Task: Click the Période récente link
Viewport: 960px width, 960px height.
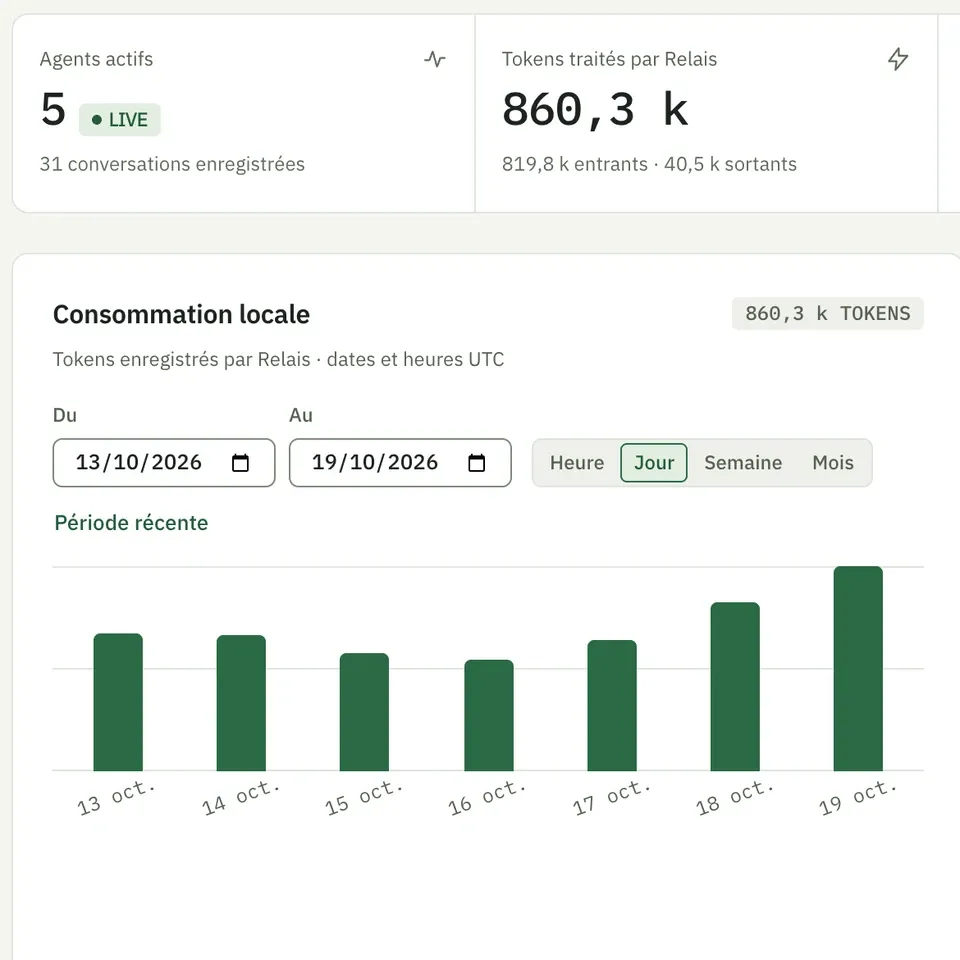Action: [x=131, y=523]
